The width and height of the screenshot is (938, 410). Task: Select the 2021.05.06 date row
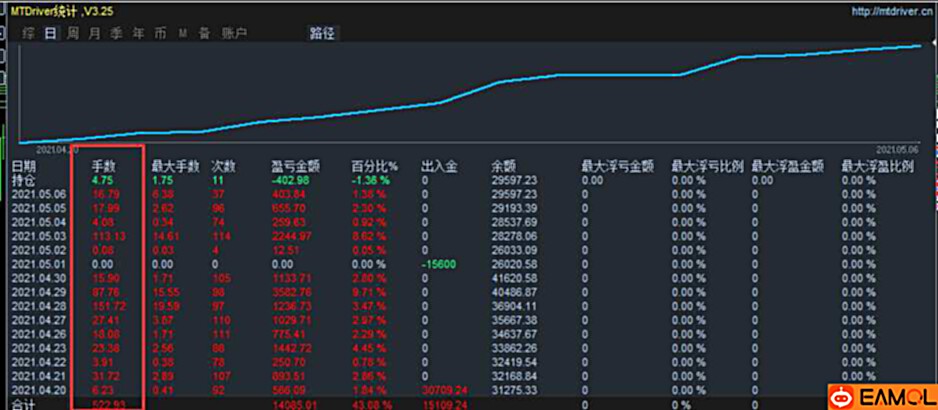pyautogui.click(x=39, y=194)
